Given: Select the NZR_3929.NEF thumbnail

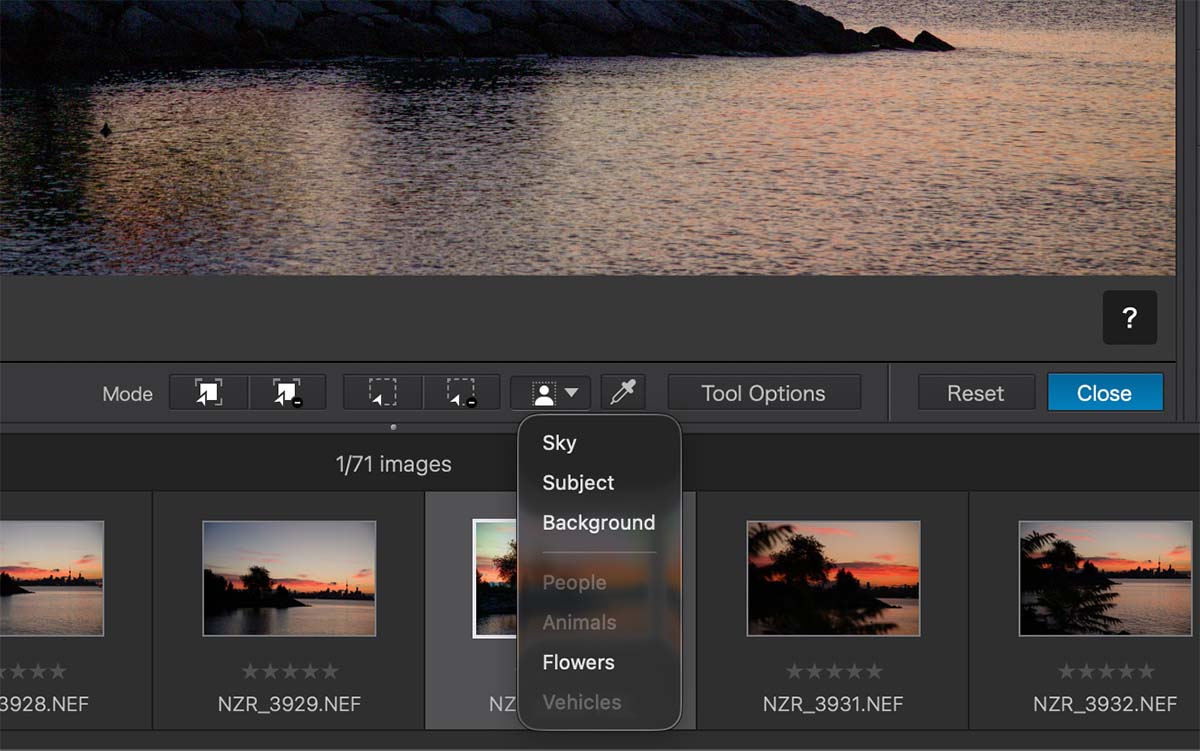Looking at the screenshot, I should coord(289,578).
